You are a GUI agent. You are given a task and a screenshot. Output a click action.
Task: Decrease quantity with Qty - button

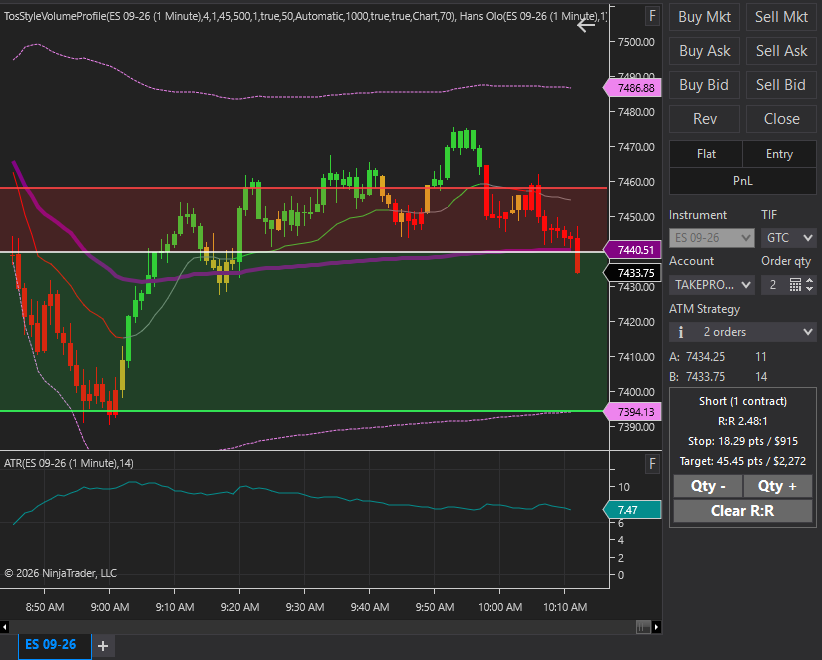click(708, 486)
